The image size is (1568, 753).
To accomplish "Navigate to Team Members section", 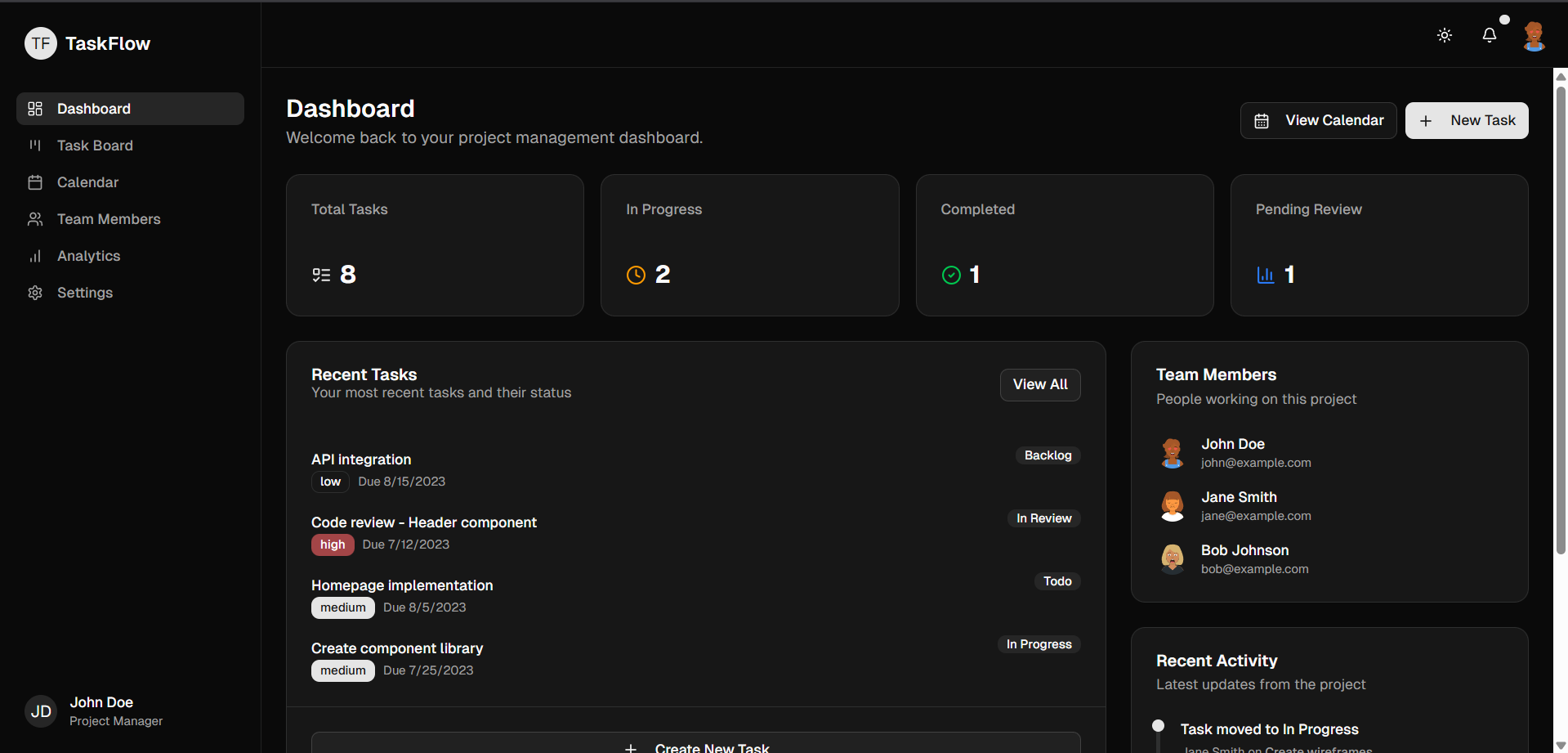I will (109, 219).
